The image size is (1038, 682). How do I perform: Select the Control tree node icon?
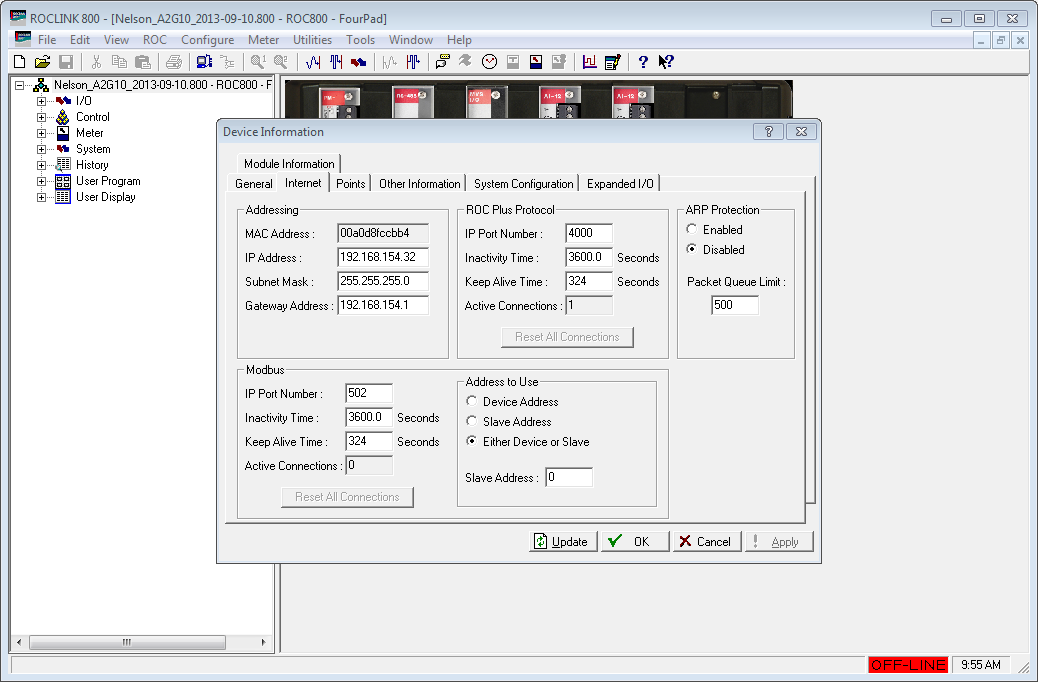pyautogui.click(x=63, y=117)
